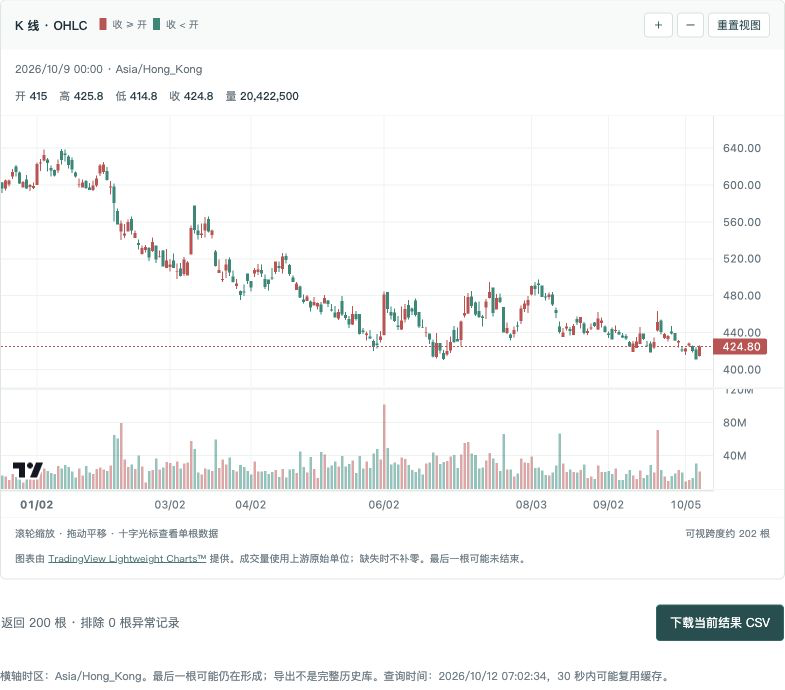Image resolution: width=785 pixels, height=690 pixels.
Task: Click the 640.00 price axis label
Action: click(741, 148)
